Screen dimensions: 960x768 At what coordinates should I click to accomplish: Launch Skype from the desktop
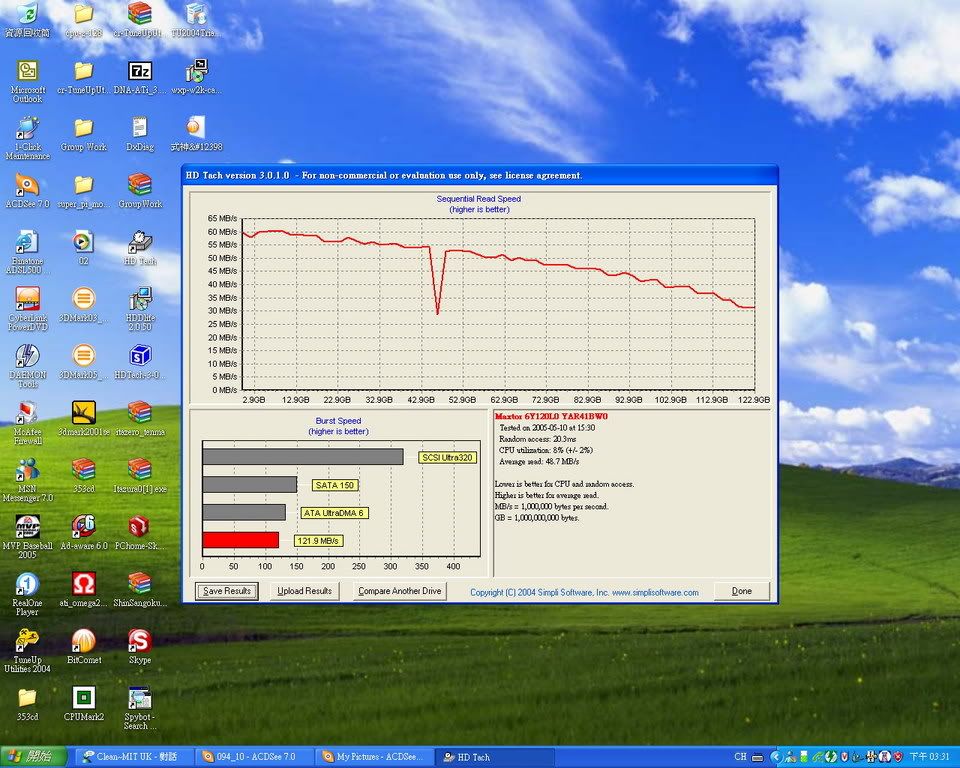[140, 647]
